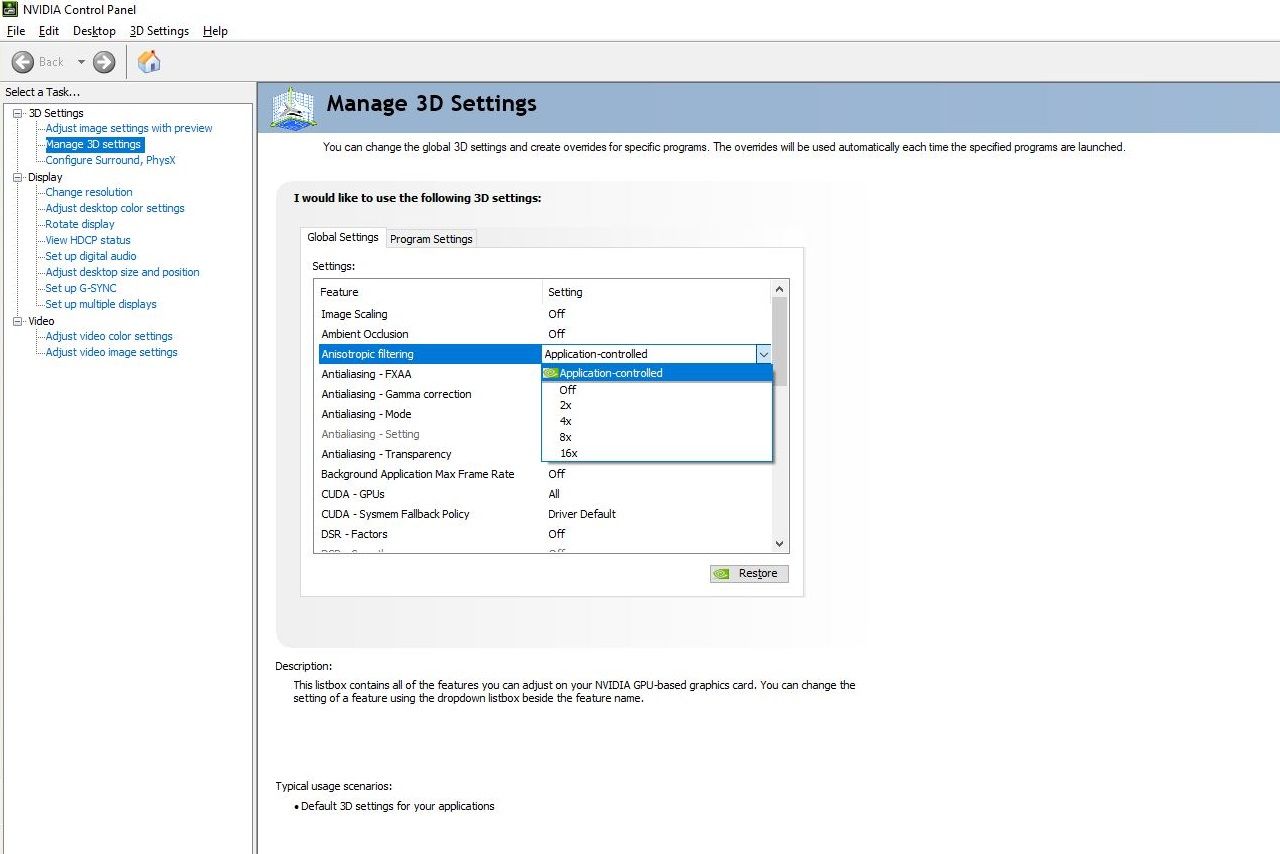This screenshot has width=1280, height=854.
Task: Choose 4x anisotropic filtering
Action: tap(657, 421)
